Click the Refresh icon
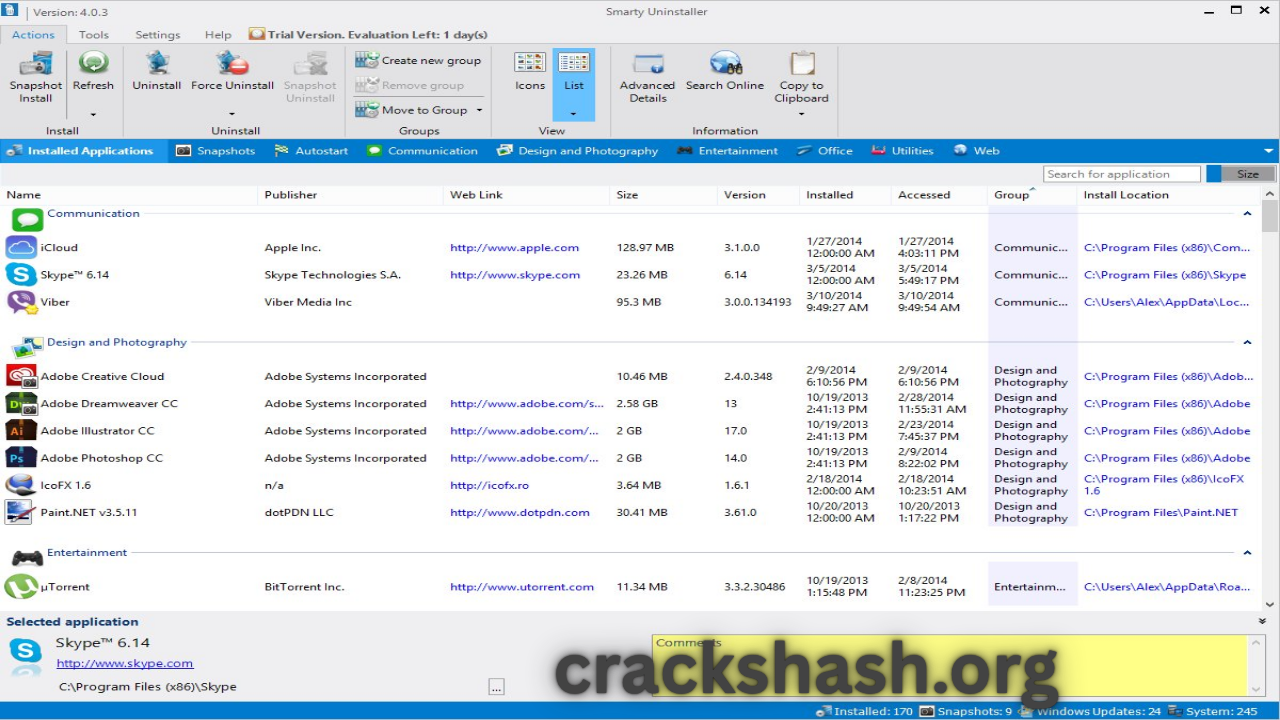Screen dimensions: 1280x720 [x=93, y=63]
